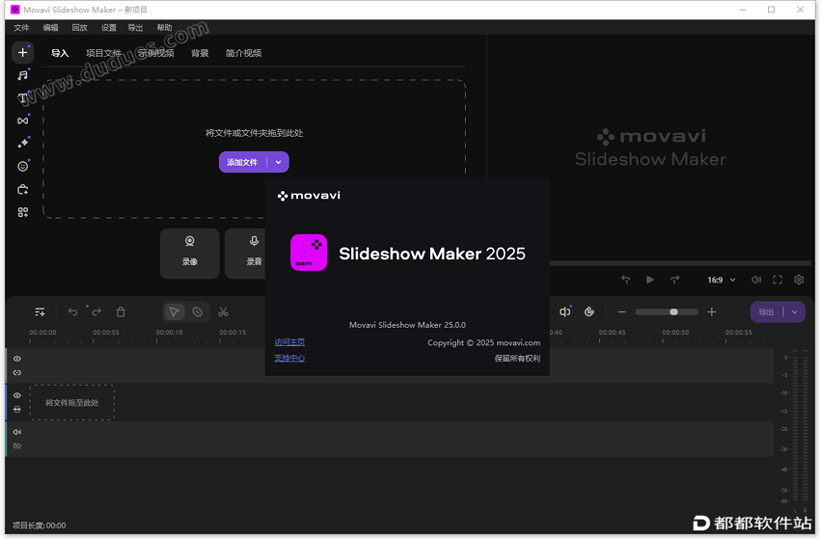Click the preview progress seek bar

pyautogui.click(x=680, y=263)
